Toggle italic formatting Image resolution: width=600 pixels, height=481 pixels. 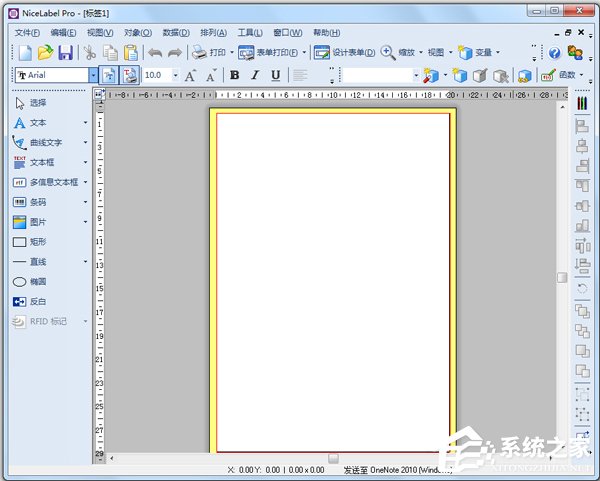tap(255, 75)
